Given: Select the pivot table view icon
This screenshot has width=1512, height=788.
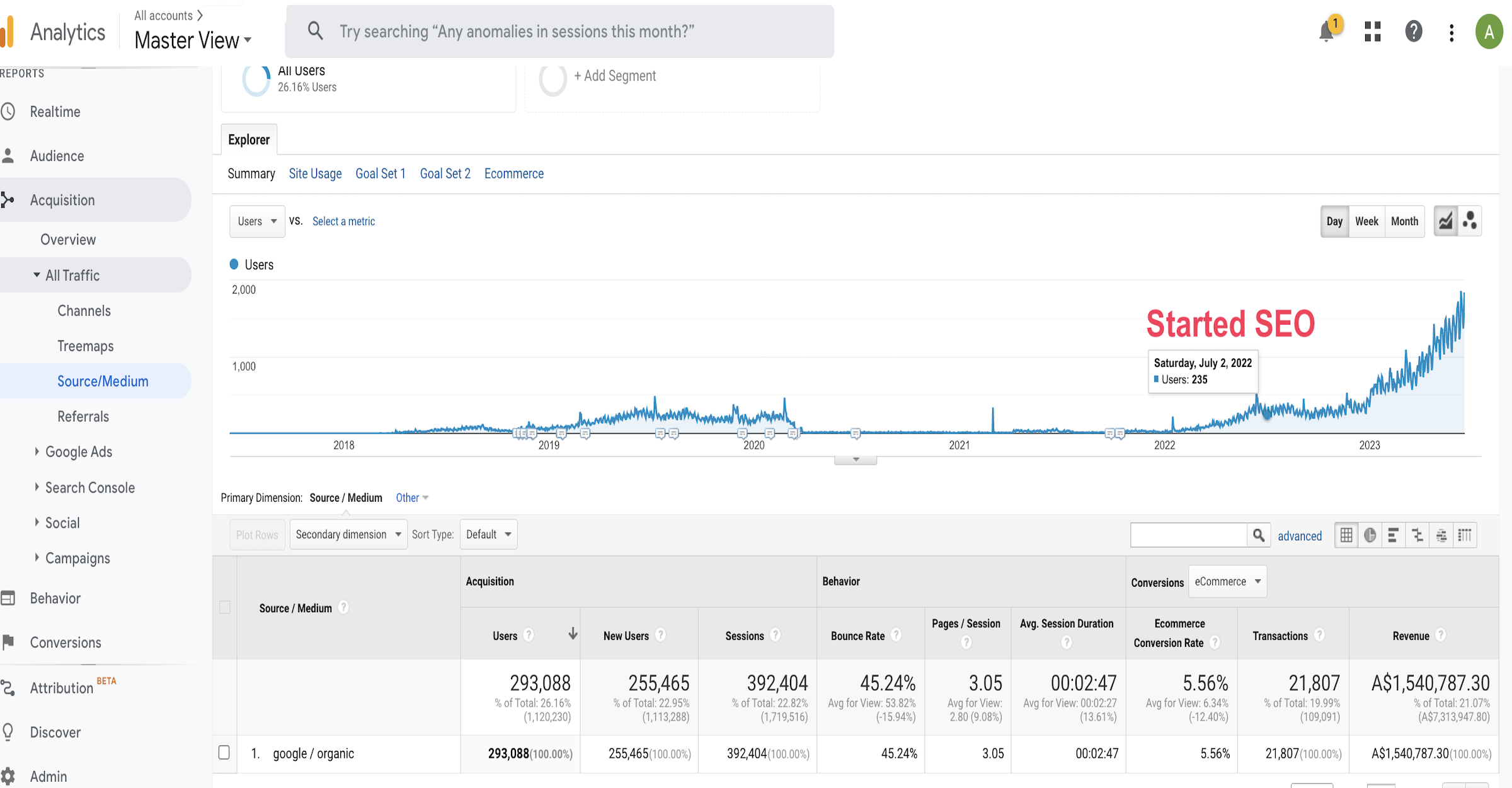Looking at the screenshot, I should pyautogui.click(x=1465, y=535).
